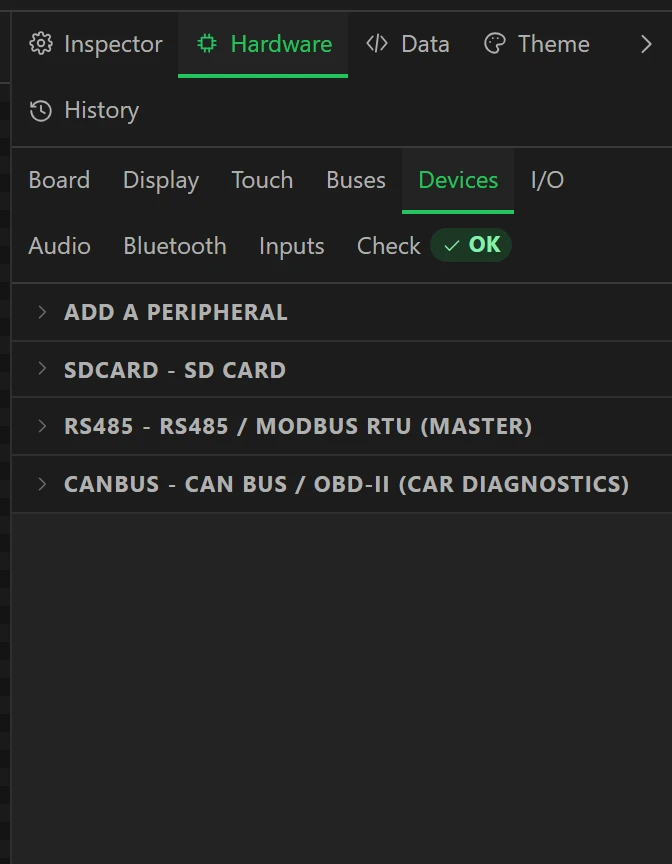The image size is (672, 864).
Task: Click 'SDCARD - SD CARD' heading text
Action: pyautogui.click(x=175, y=370)
